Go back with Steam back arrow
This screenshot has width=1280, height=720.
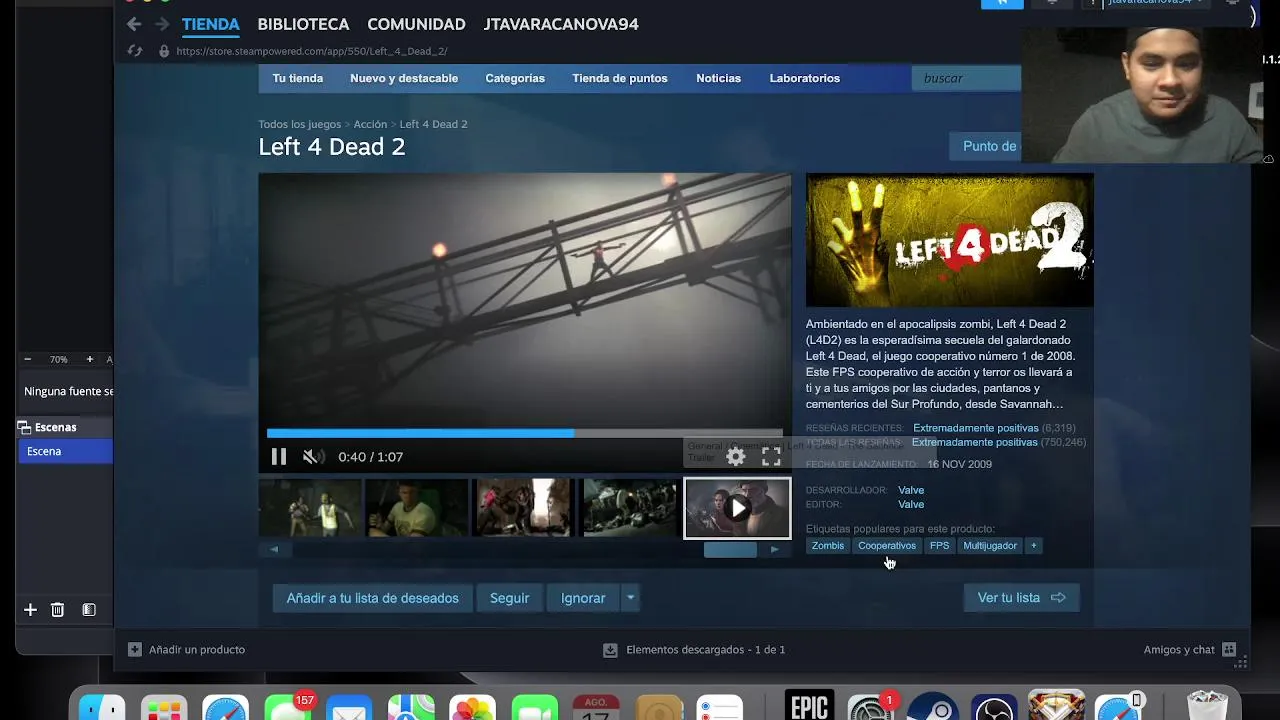point(134,24)
